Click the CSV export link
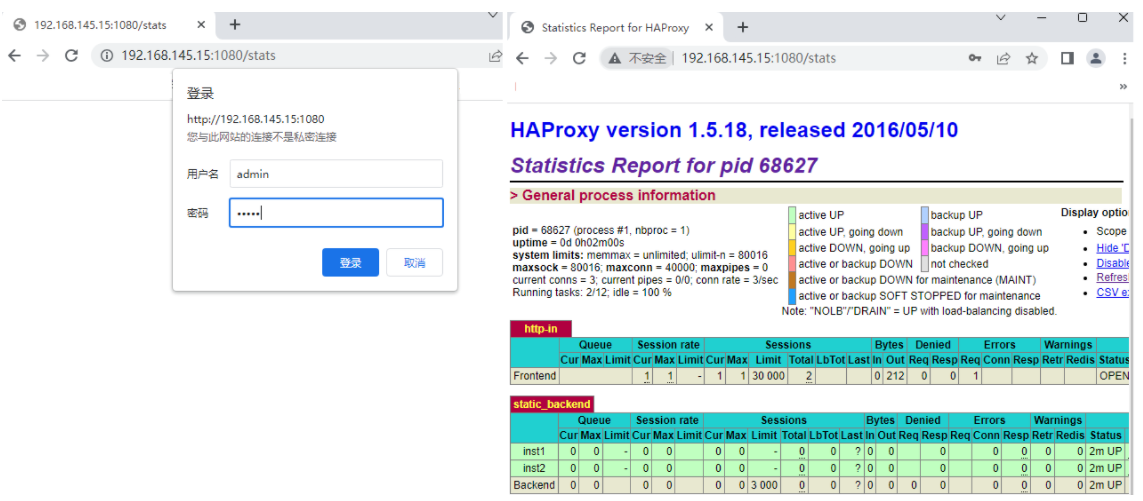1143x501 pixels. point(1112,292)
